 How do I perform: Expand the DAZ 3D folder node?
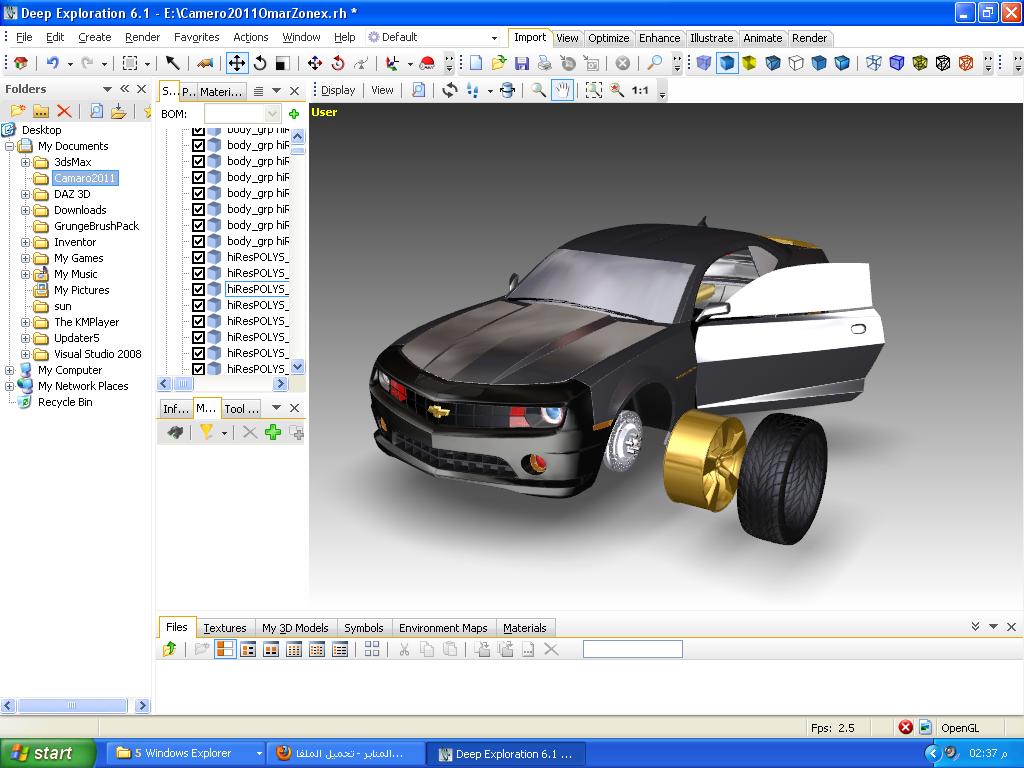point(25,194)
